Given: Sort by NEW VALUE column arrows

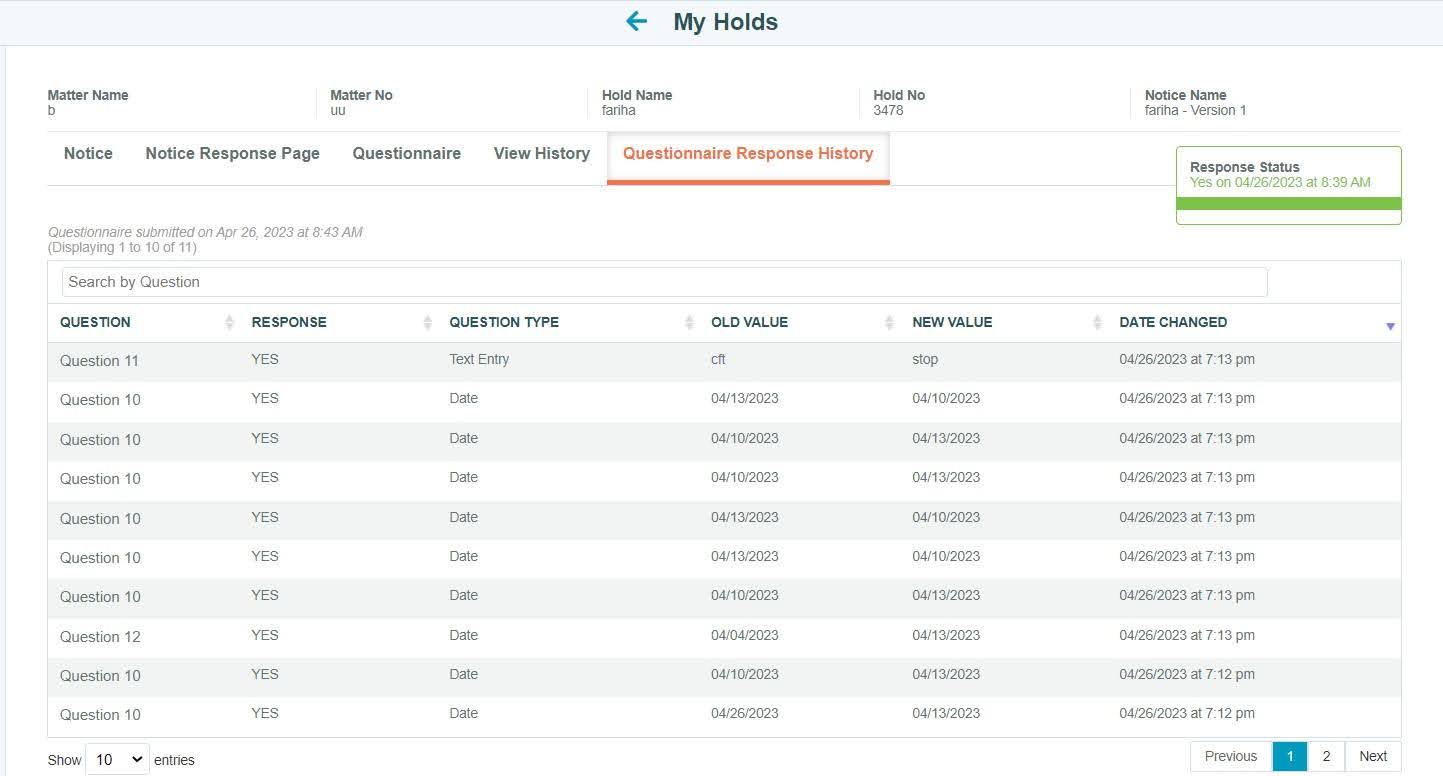Looking at the screenshot, I should pos(1097,322).
